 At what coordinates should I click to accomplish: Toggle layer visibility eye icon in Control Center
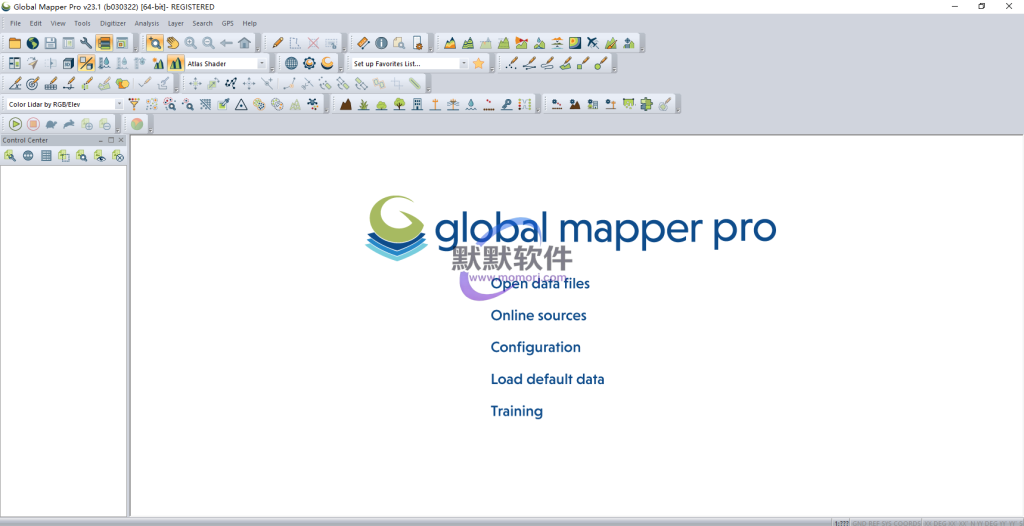click(x=99, y=156)
